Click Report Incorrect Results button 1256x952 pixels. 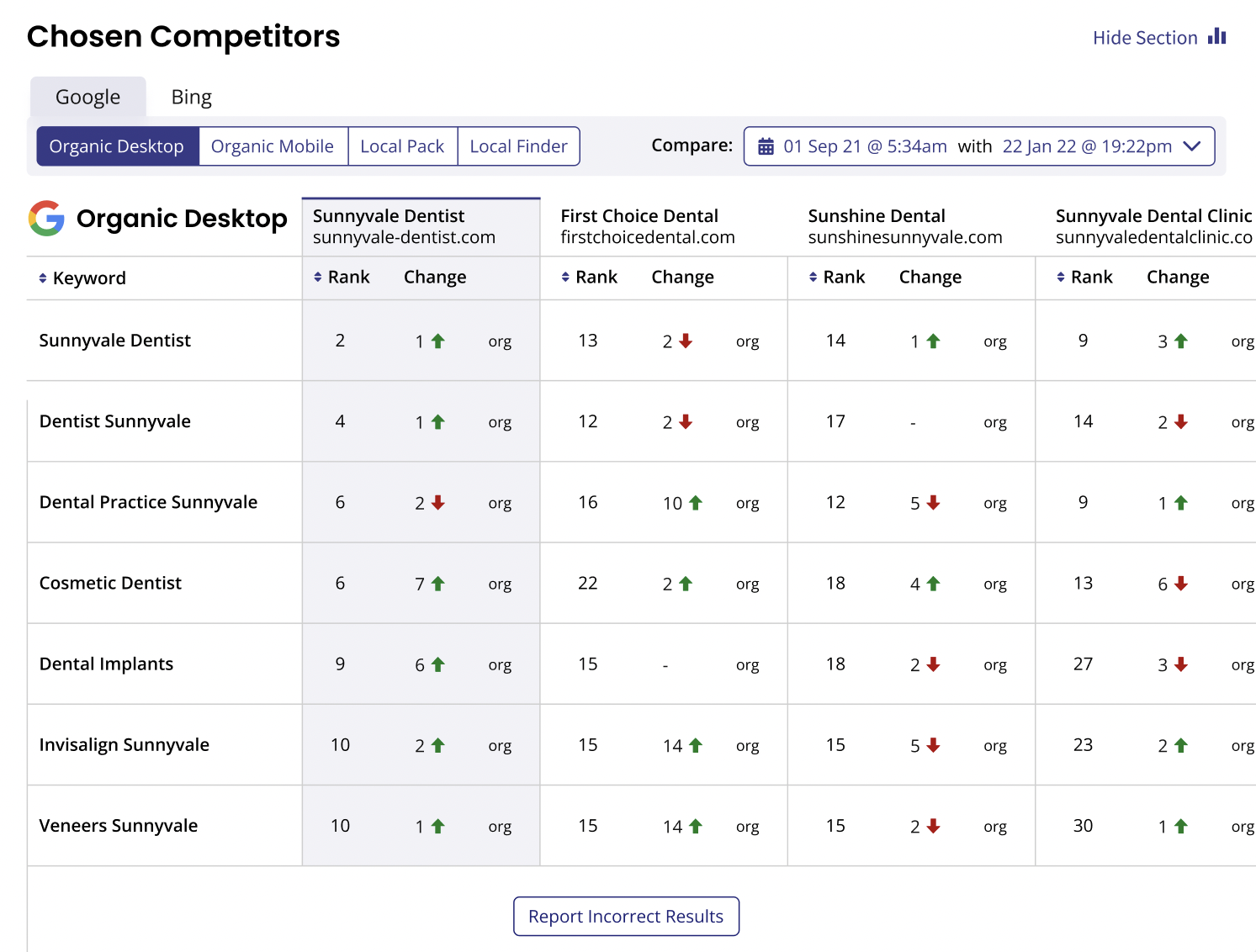(626, 917)
